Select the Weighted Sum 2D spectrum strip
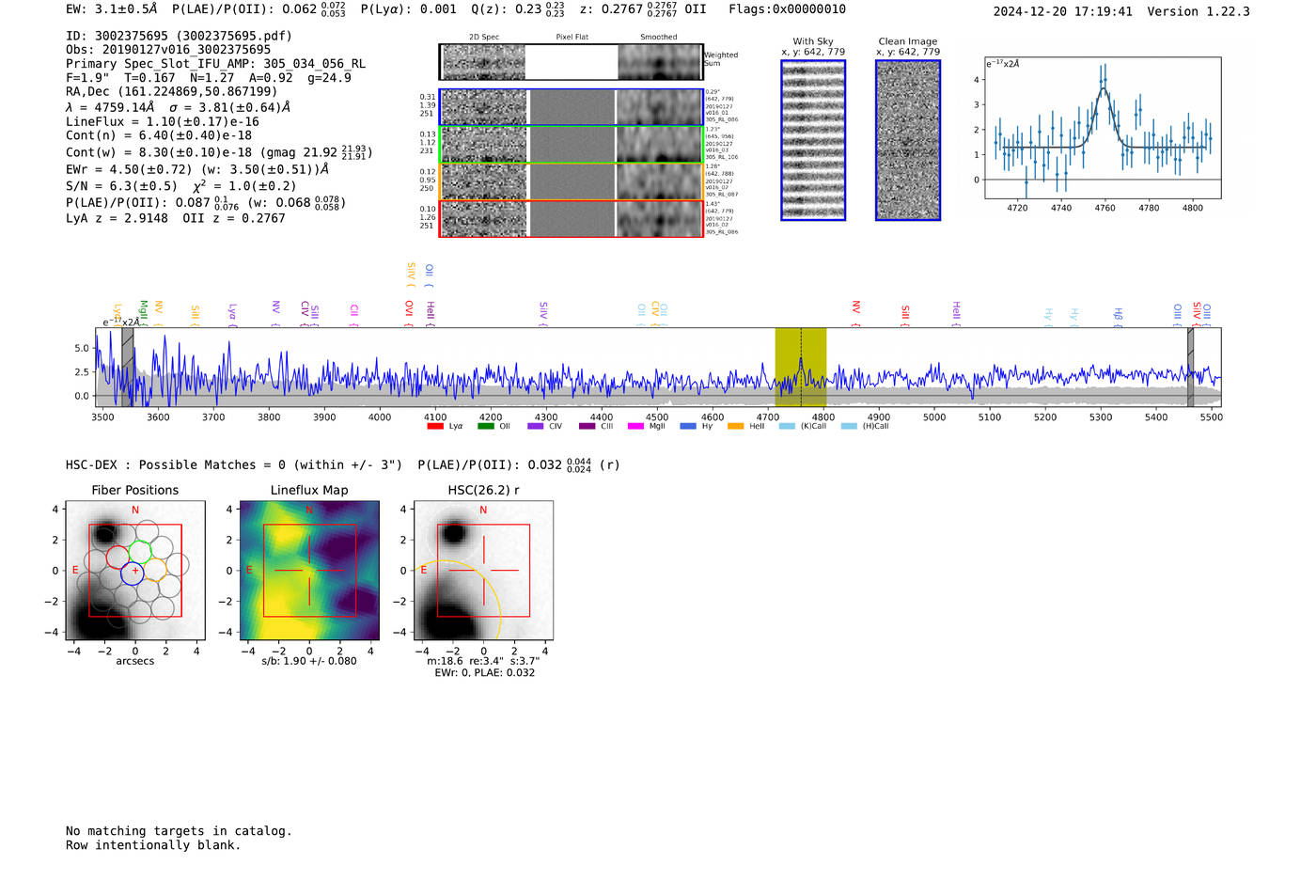Image resolution: width=1316 pixels, height=896 pixels. pos(572,62)
